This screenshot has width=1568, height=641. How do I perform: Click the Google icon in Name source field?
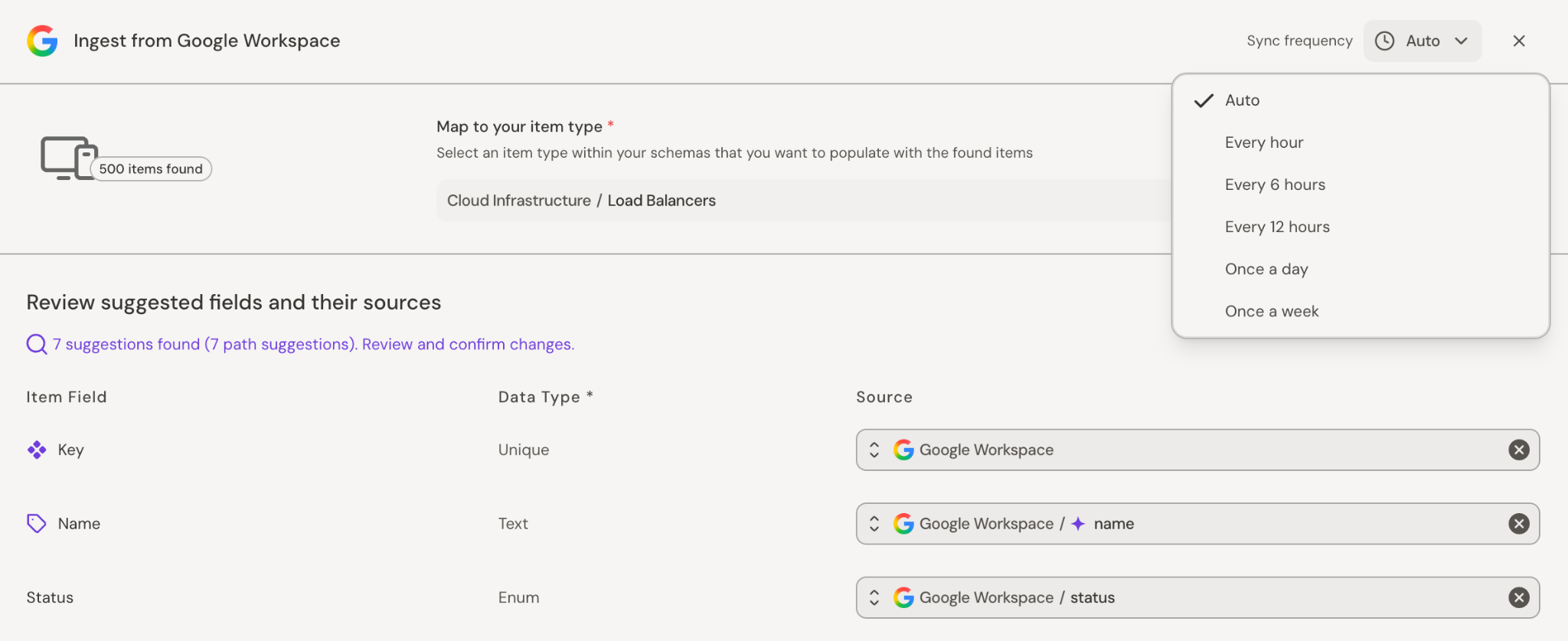pos(903,523)
